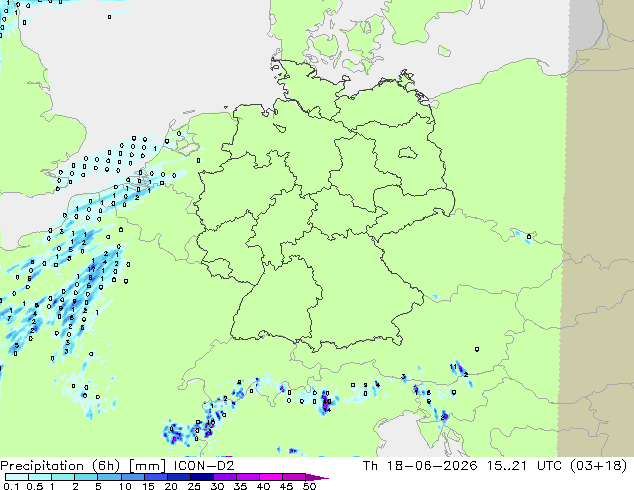The height and width of the screenshot is (490, 634).
Task: Click the 25–30 mm dark blue swatch
Action: pos(201,477)
